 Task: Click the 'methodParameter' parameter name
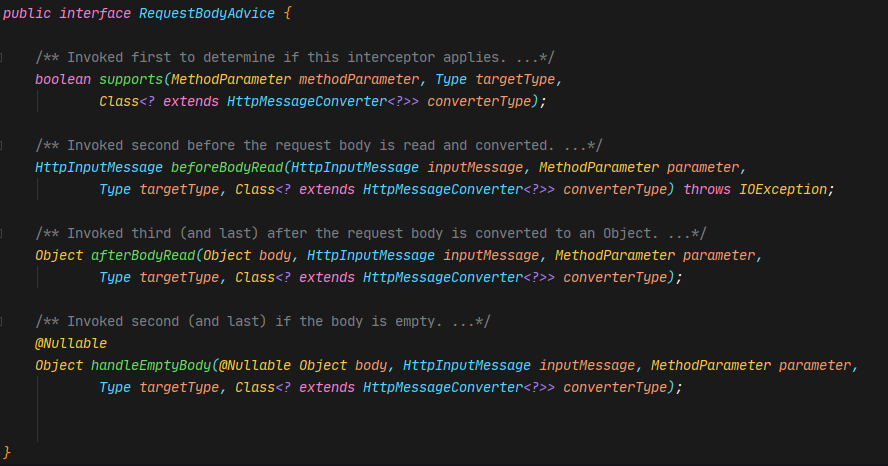(359, 80)
